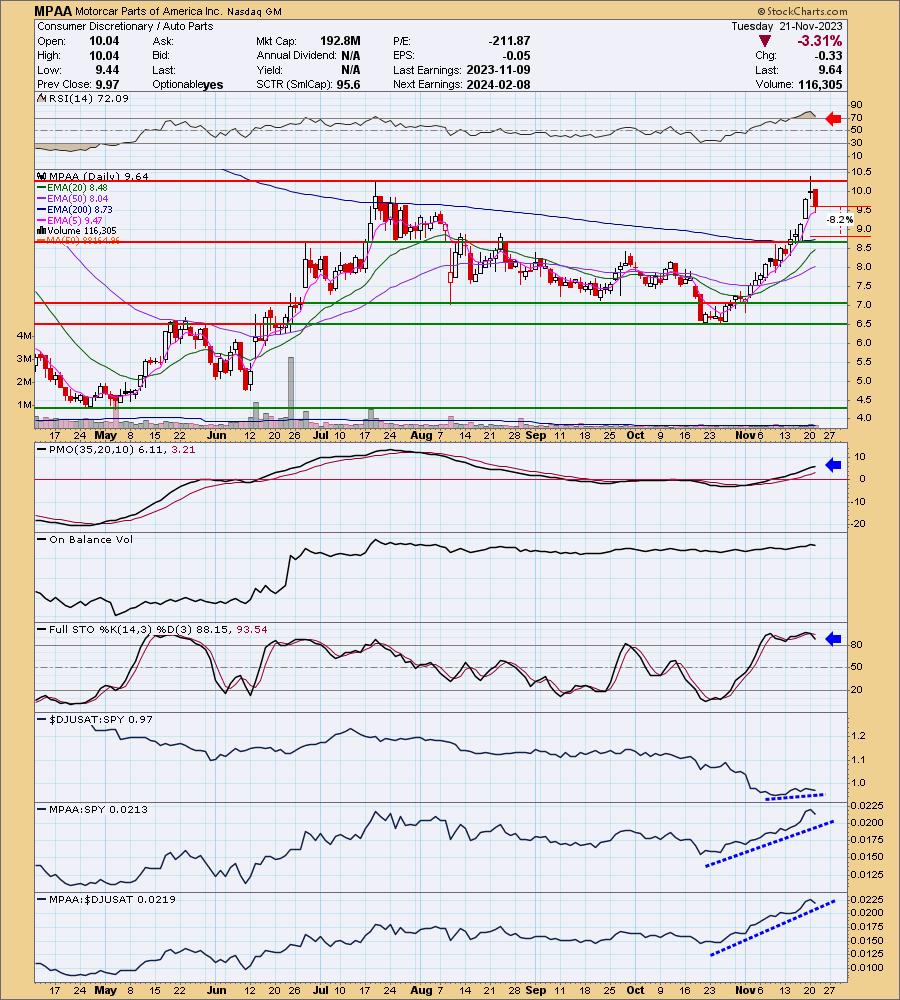Select the Prev Close value 9.97
The width and height of the screenshot is (900, 1000).
pos(107,84)
